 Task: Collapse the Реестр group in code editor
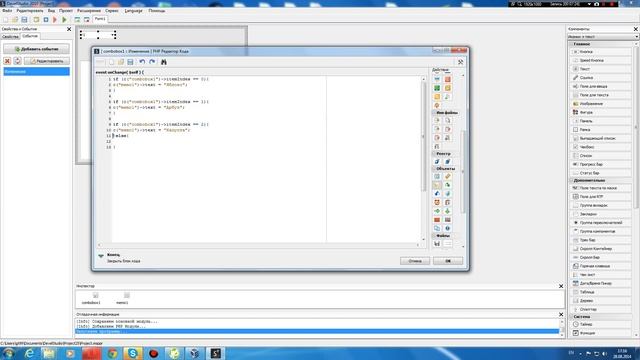[434, 154]
